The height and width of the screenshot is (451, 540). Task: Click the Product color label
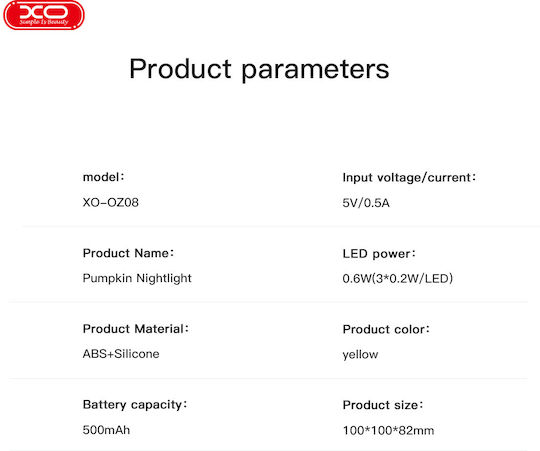point(386,329)
